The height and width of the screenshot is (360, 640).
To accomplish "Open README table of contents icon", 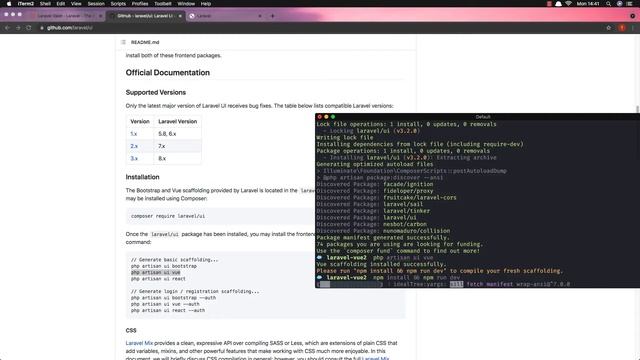I will 123,42.
